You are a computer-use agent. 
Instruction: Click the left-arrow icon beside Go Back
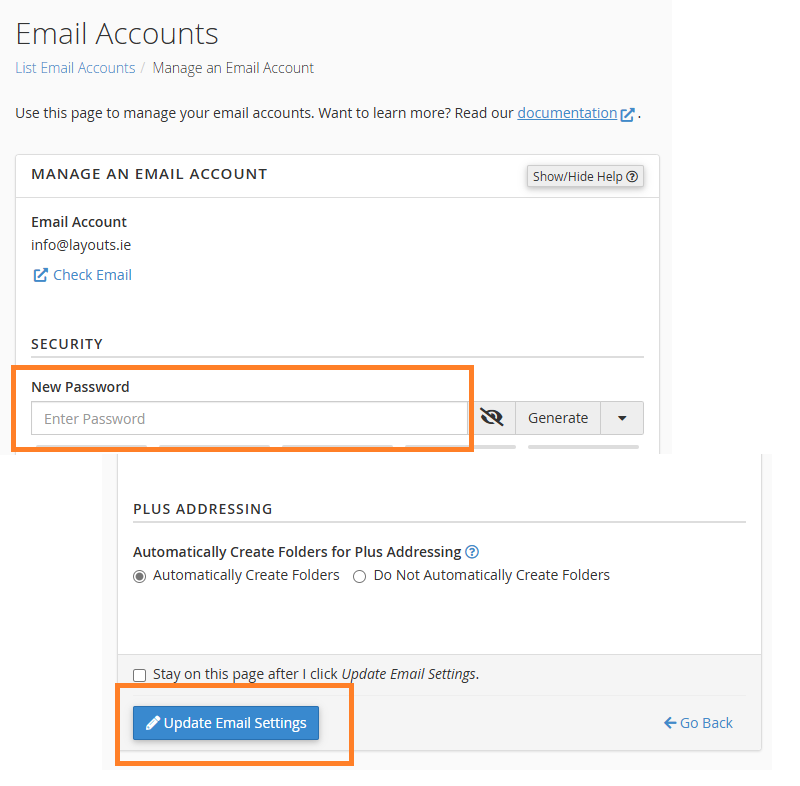[670, 723]
